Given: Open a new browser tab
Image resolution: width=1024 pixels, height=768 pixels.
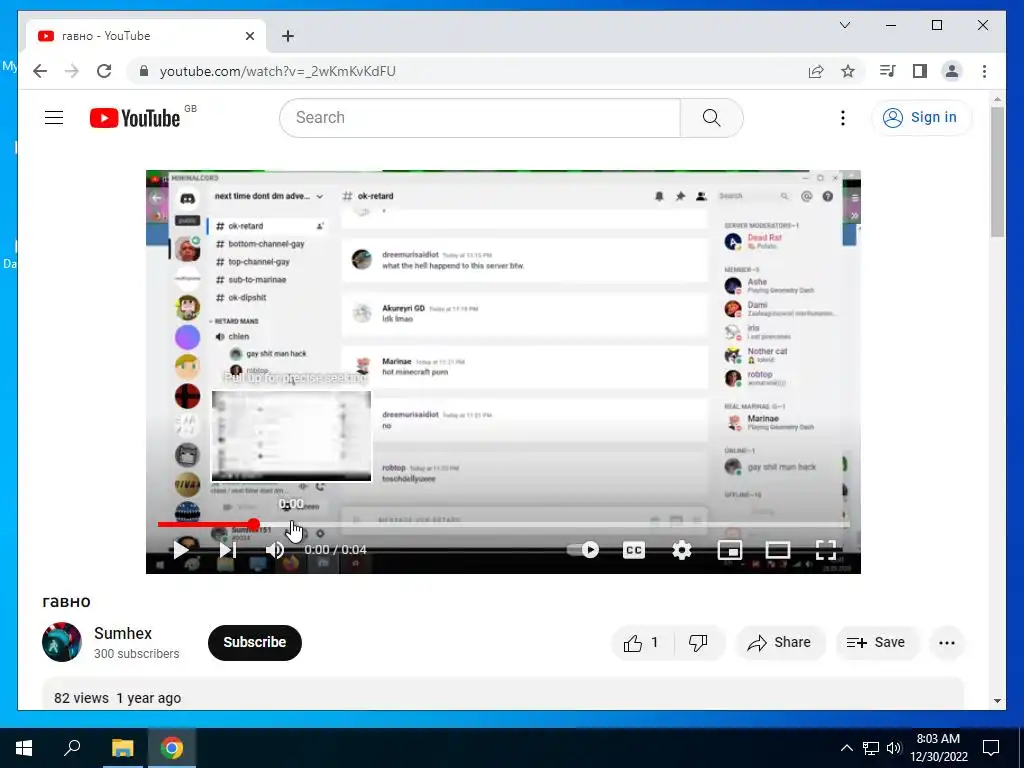Looking at the screenshot, I should [288, 36].
